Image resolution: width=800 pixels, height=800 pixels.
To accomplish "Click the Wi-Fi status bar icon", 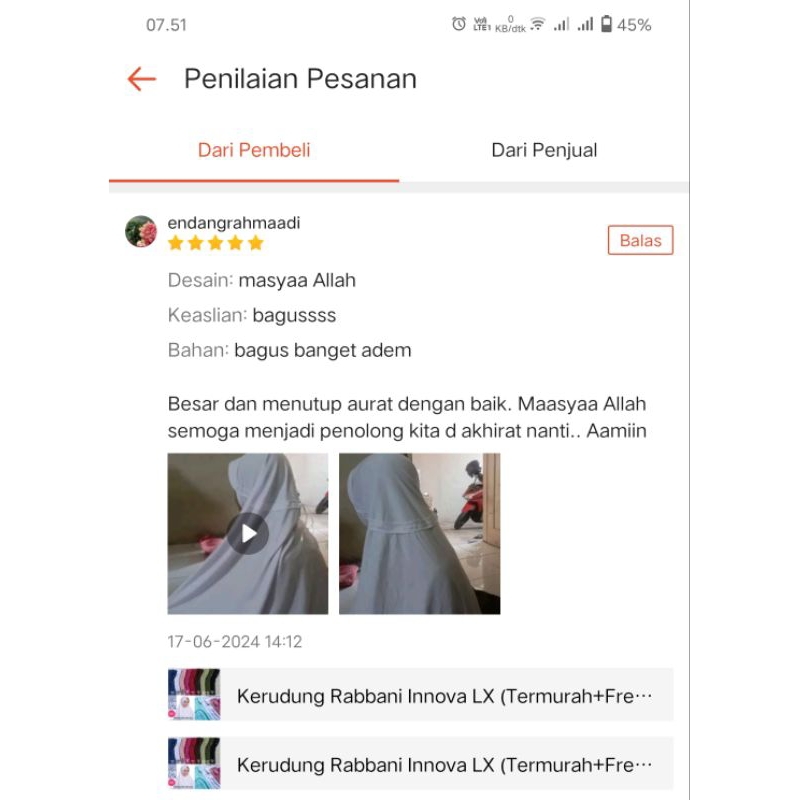I will point(538,24).
